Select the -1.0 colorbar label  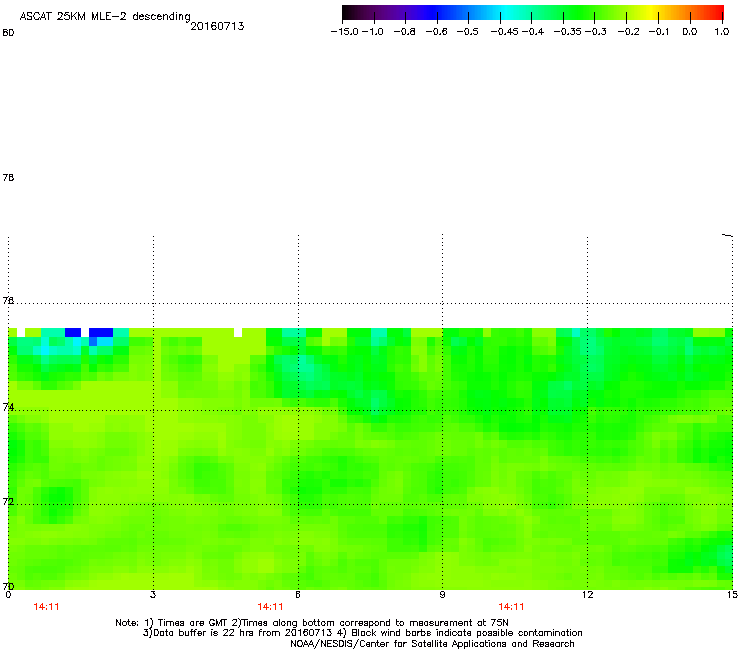click(x=373, y=32)
